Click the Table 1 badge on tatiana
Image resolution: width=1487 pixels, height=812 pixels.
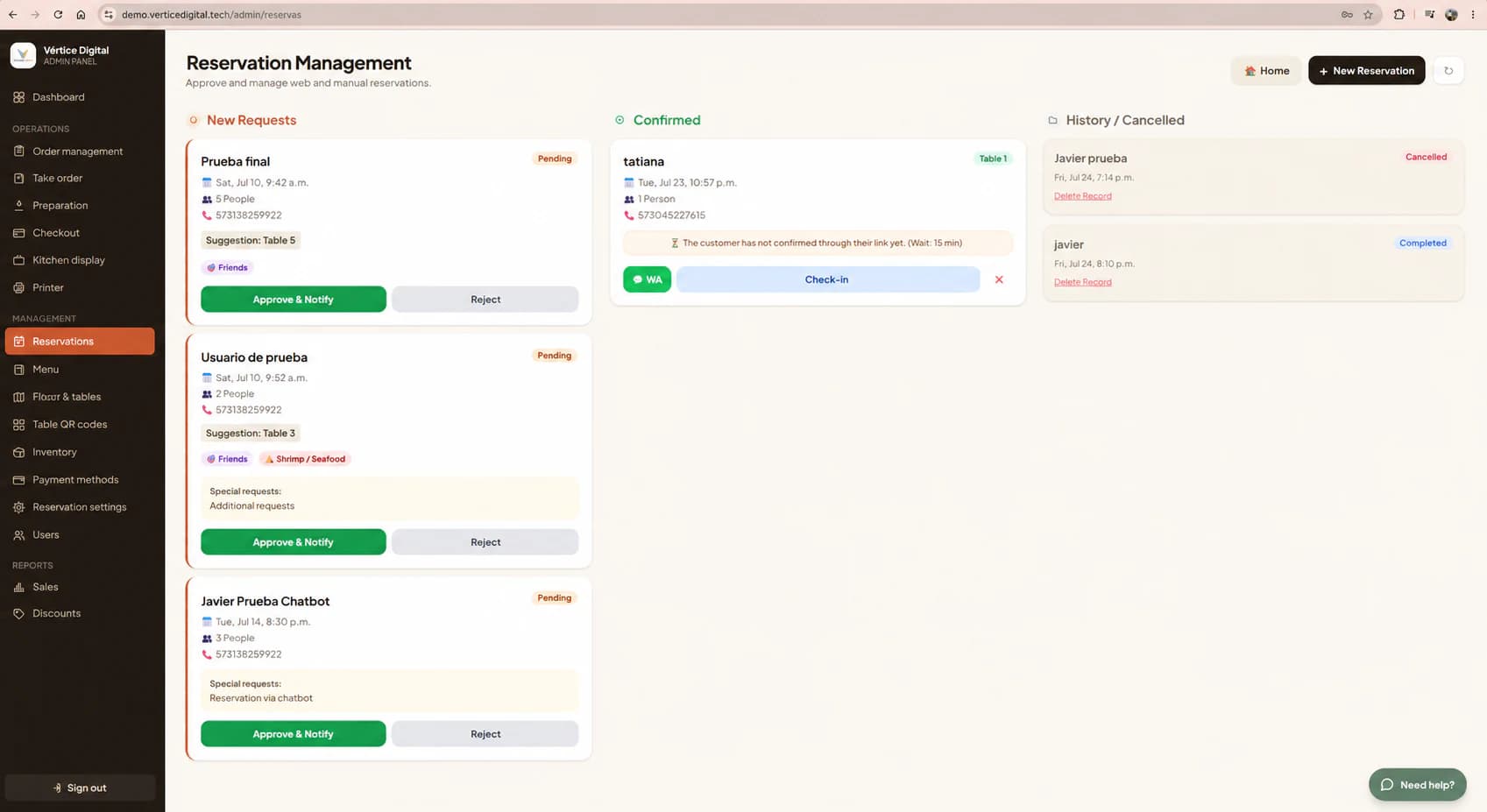click(993, 159)
